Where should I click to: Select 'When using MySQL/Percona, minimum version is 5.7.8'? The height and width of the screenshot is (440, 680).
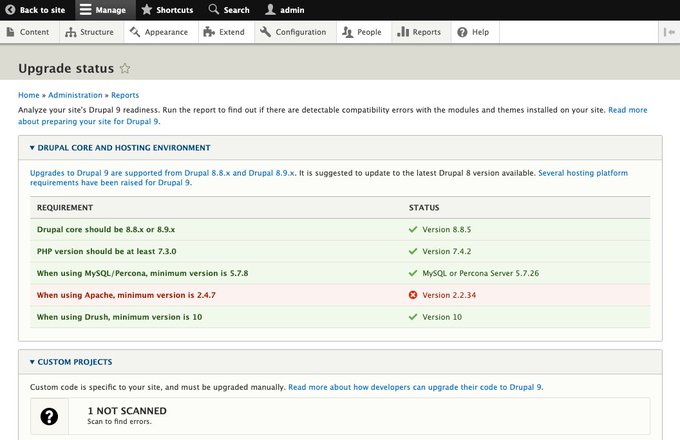coord(340,273)
